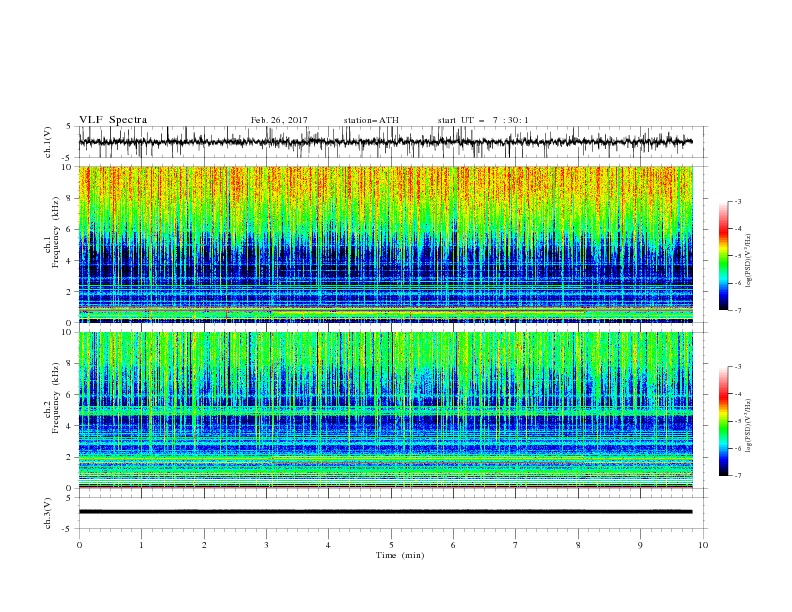This screenshot has width=792, height=612.
Task: Click ch.2 frequency axis tick "10"
Action: 68,332
